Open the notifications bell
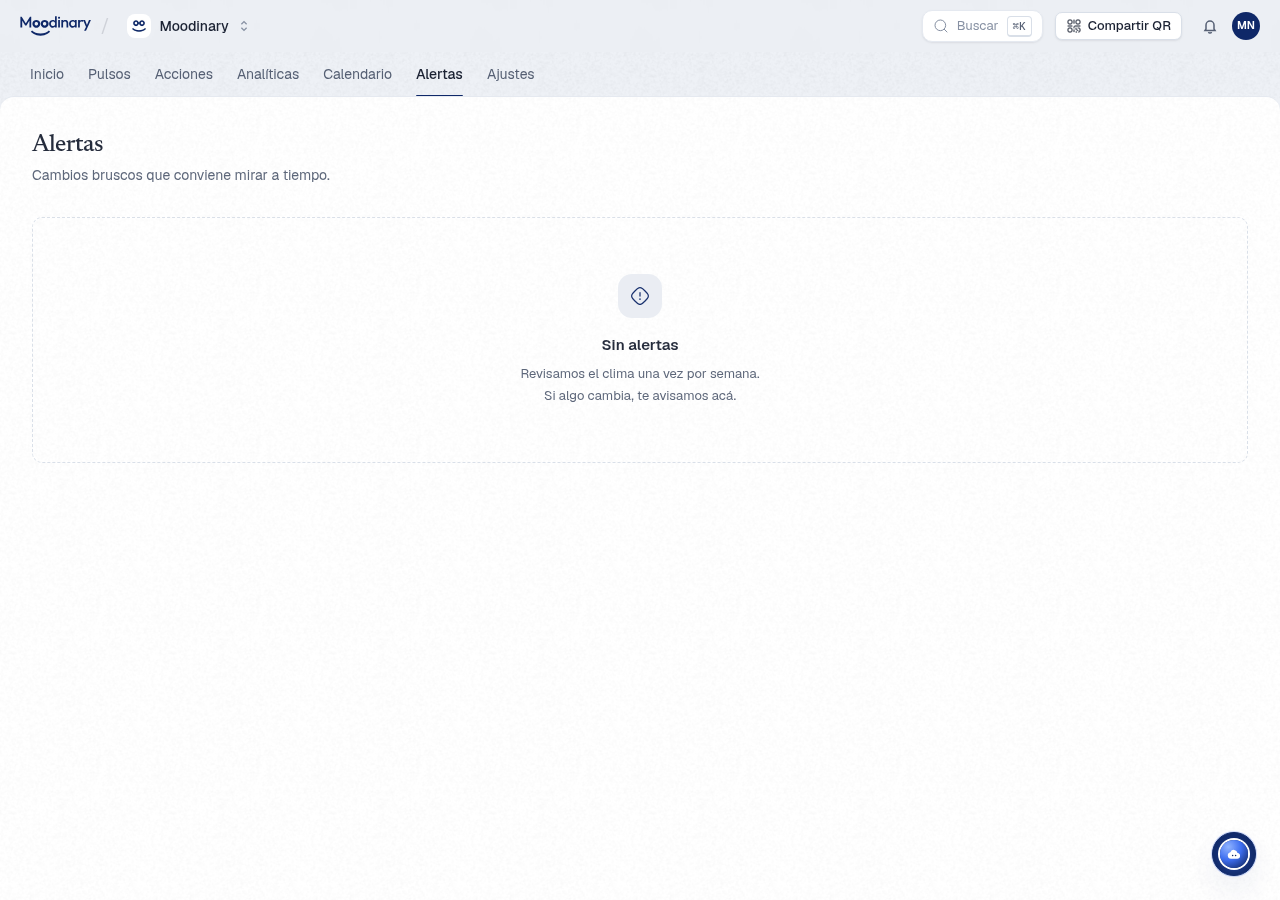The image size is (1280, 900). 1210,26
